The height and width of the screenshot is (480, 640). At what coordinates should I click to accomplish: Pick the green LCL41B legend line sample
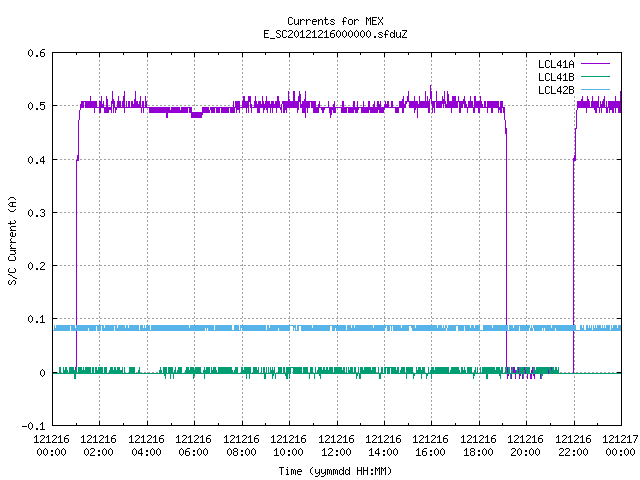(596, 76)
